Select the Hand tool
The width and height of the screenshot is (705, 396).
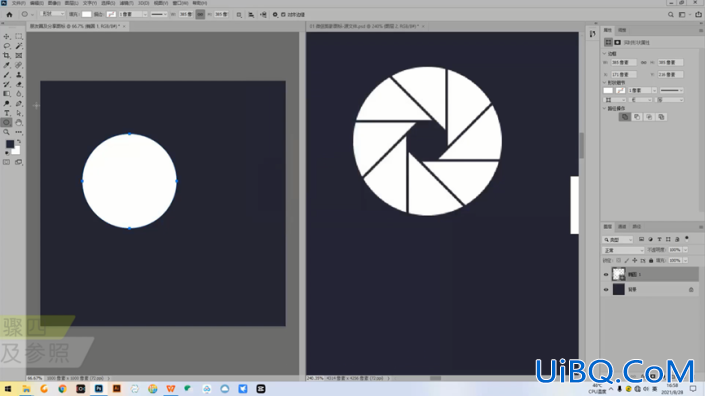18,122
